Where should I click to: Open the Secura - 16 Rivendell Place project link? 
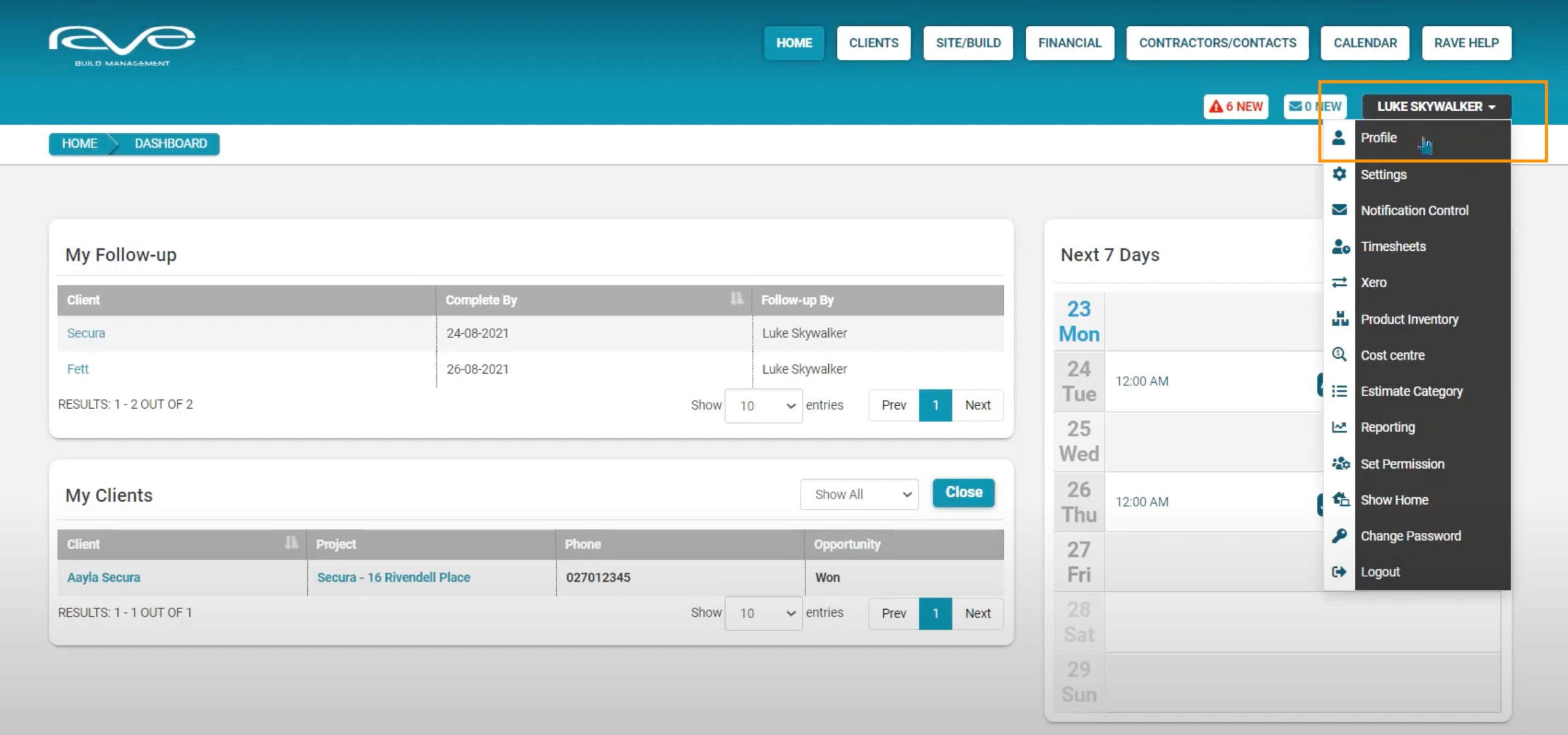tap(393, 578)
